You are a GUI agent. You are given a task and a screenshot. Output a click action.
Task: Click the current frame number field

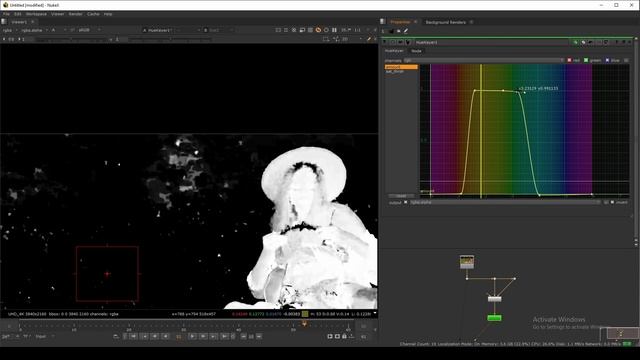coord(179,336)
